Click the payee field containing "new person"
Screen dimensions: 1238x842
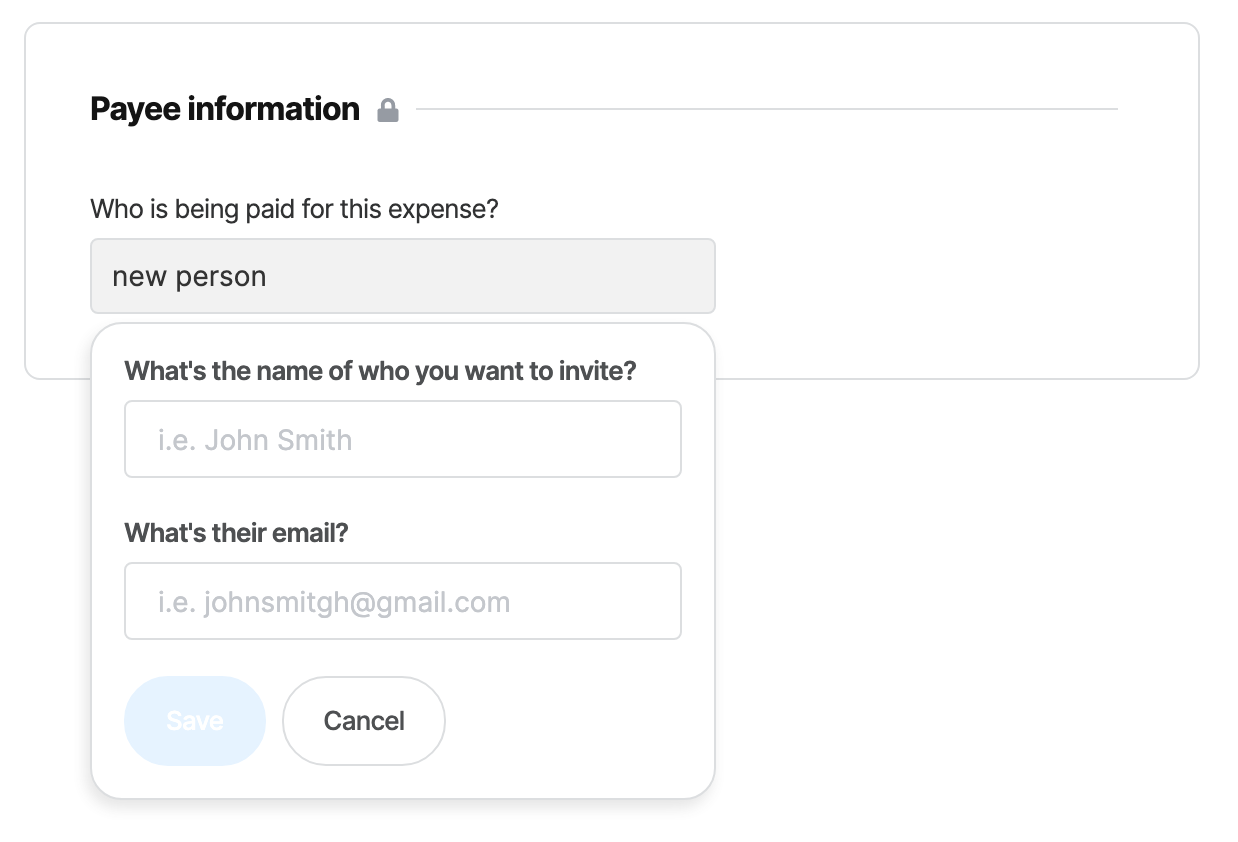tap(402, 276)
